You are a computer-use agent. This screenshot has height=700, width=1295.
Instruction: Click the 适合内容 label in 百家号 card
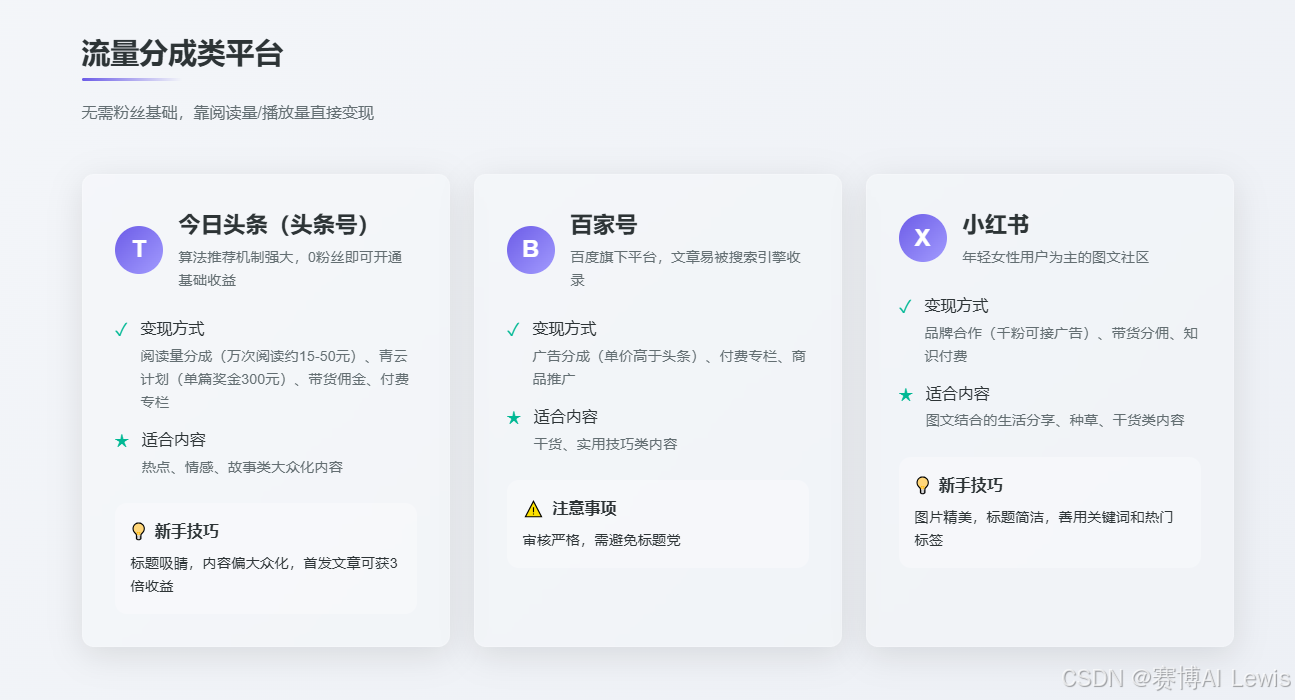point(565,417)
